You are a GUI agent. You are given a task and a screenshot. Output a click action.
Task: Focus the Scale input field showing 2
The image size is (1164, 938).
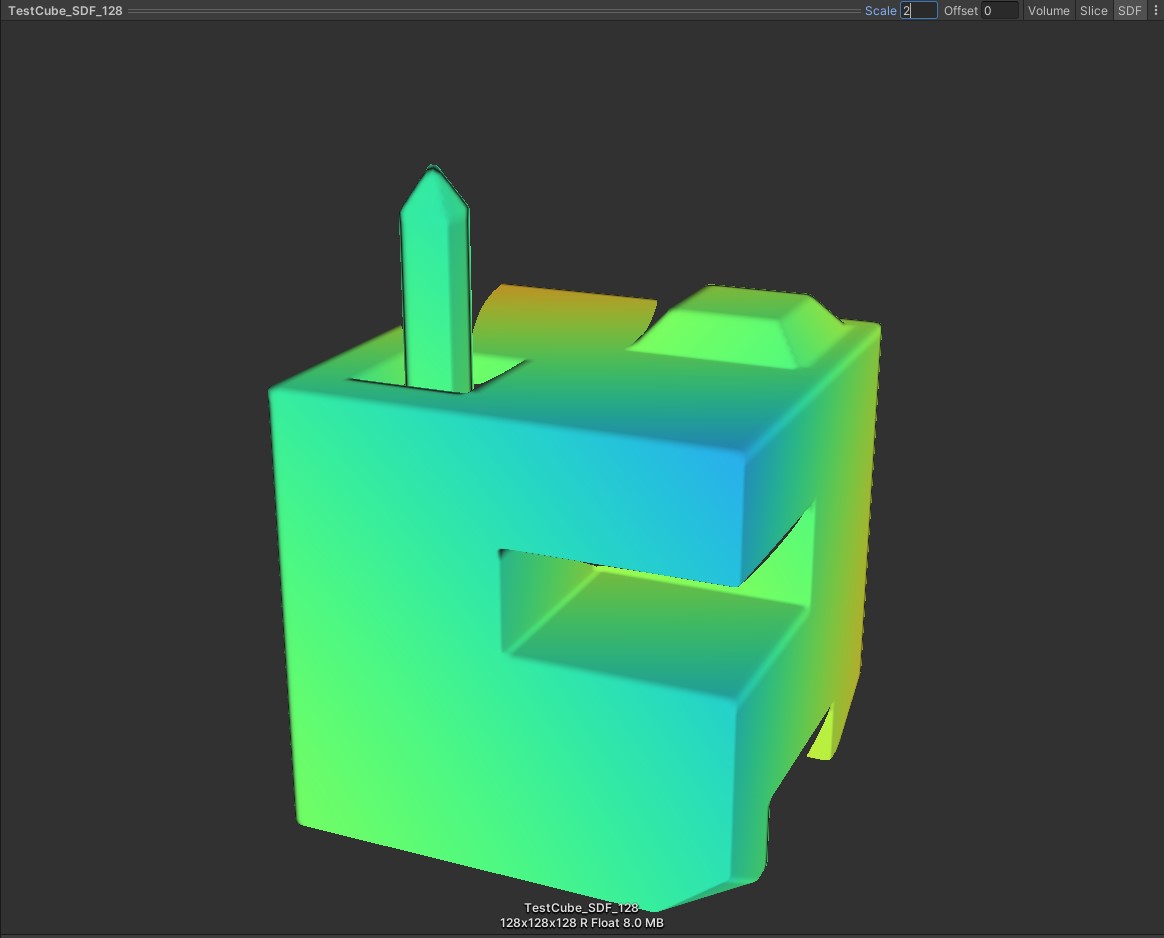pyautogui.click(x=920, y=10)
